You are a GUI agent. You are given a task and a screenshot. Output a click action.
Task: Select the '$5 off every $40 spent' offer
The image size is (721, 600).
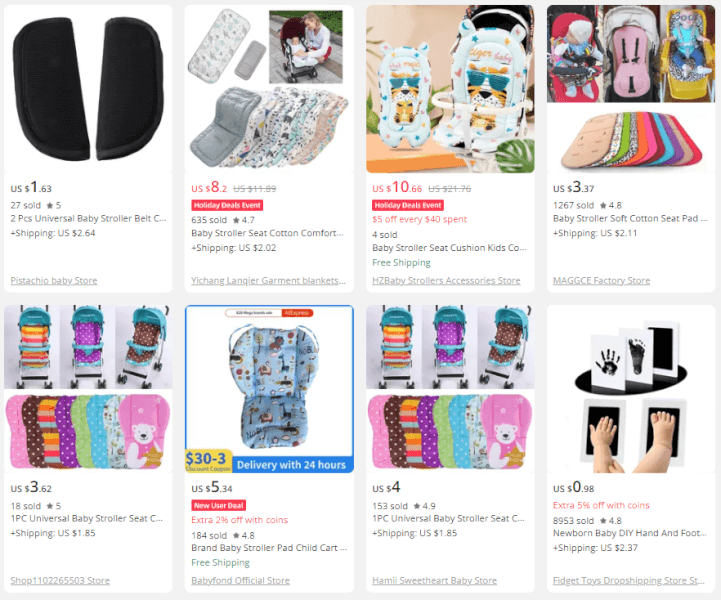(x=419, y=219)
